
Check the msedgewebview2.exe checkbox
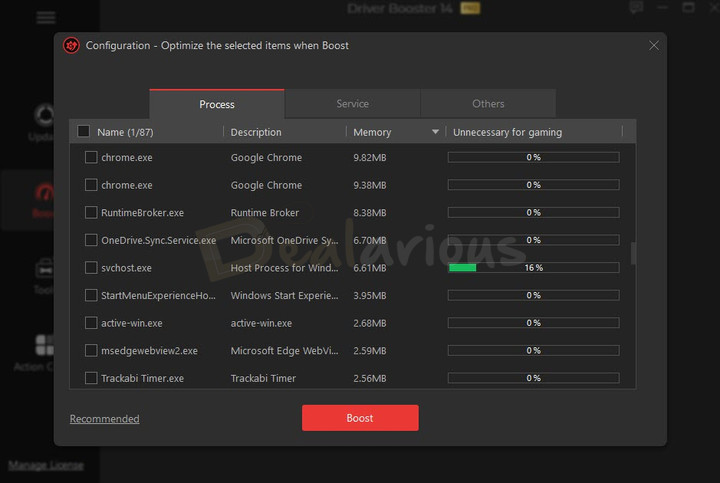[x=91, y=350]
